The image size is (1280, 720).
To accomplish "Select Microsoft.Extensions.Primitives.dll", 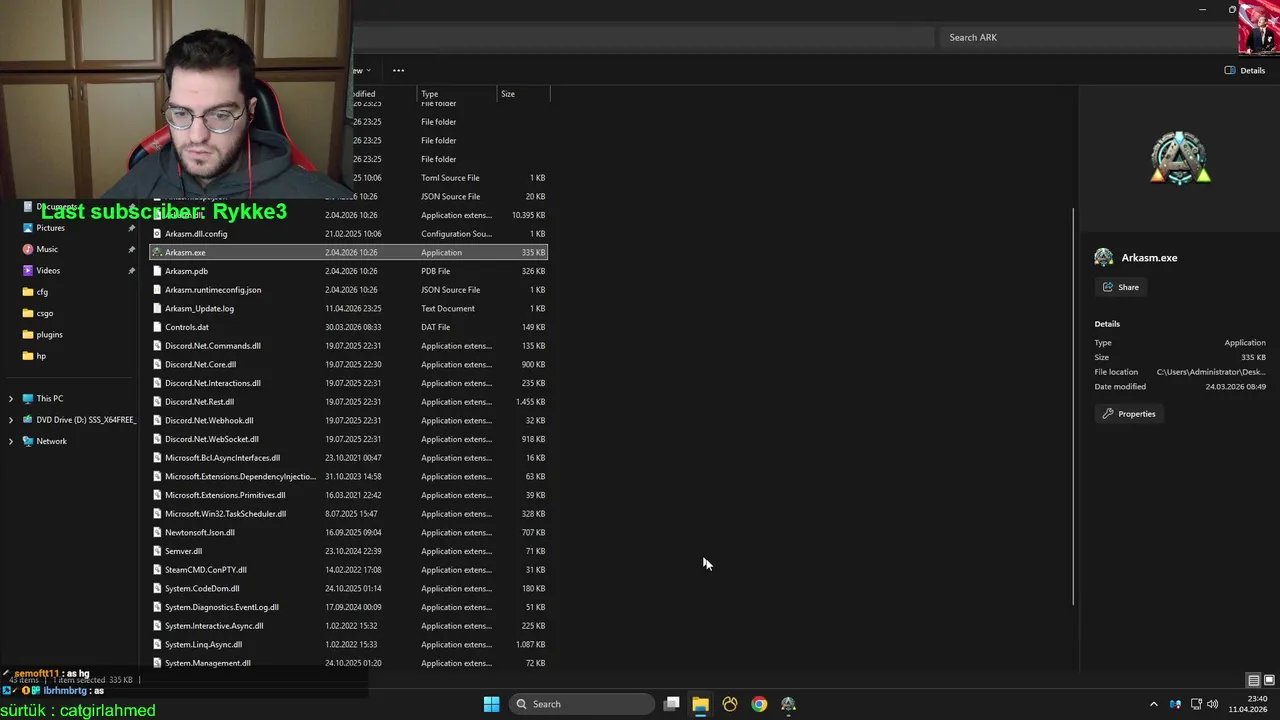I will pos(225,495).
